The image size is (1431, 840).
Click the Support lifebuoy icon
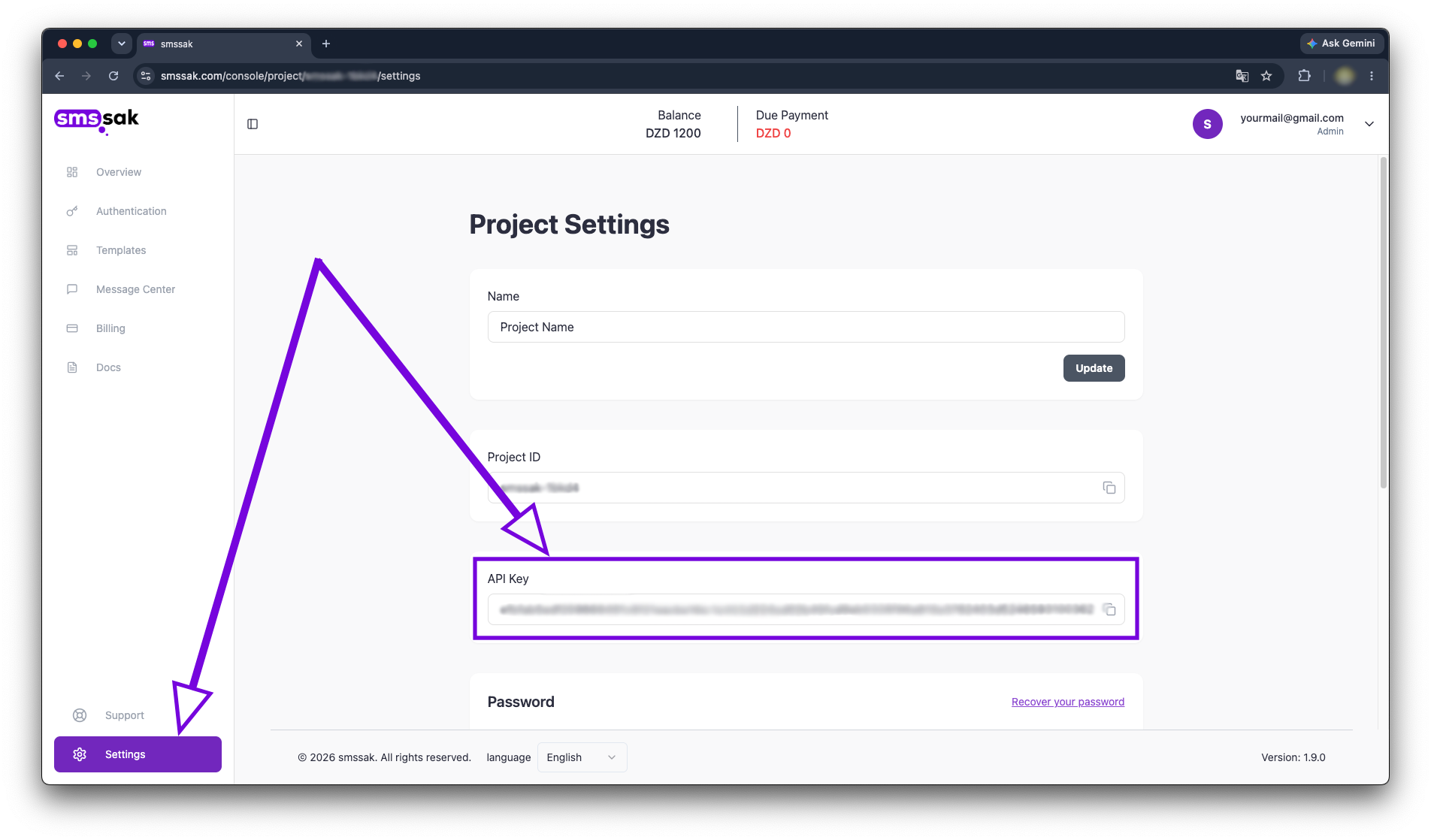[x=80, y=715]
